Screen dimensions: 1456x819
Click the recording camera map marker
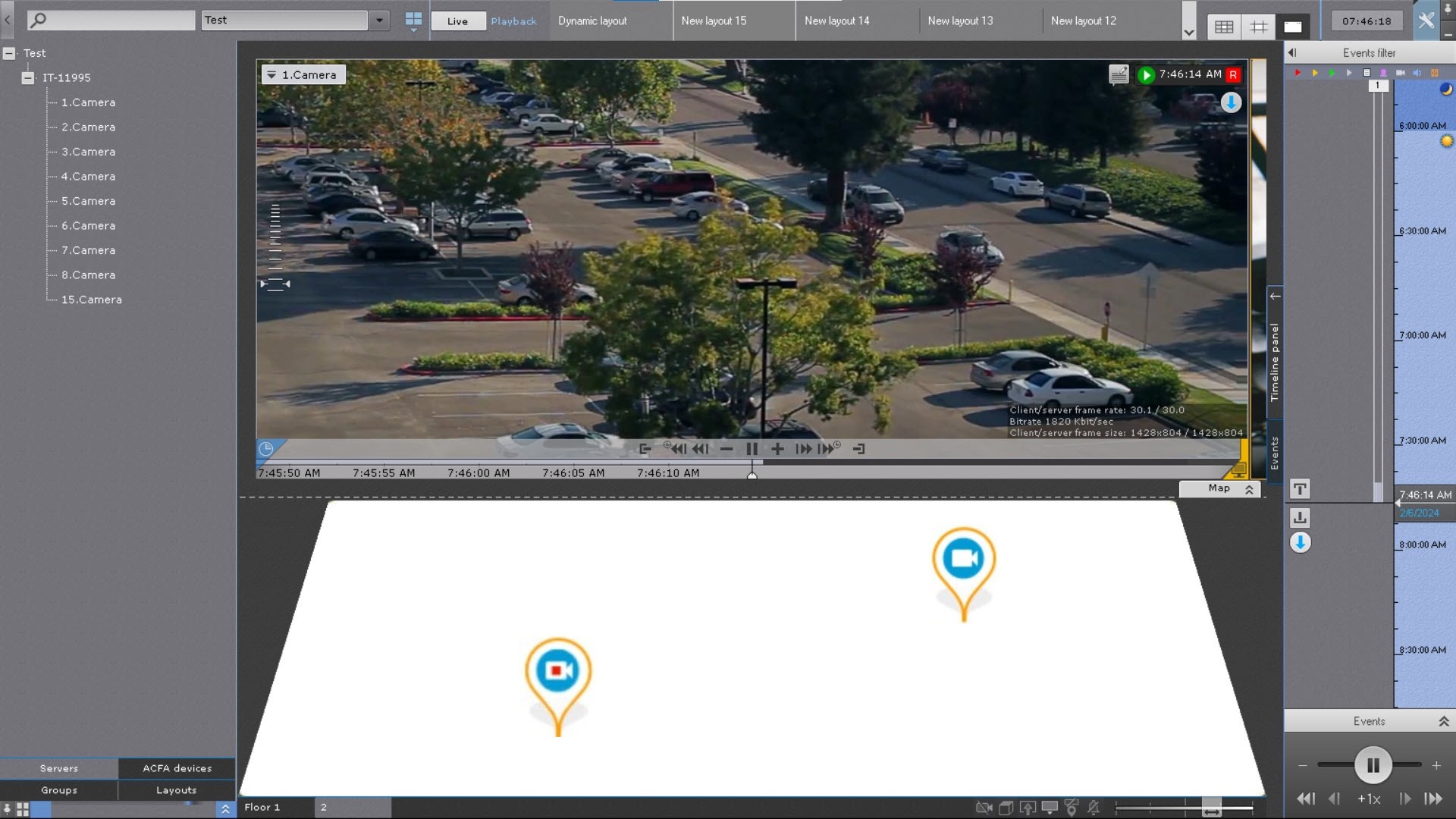(x=558, y=672)
